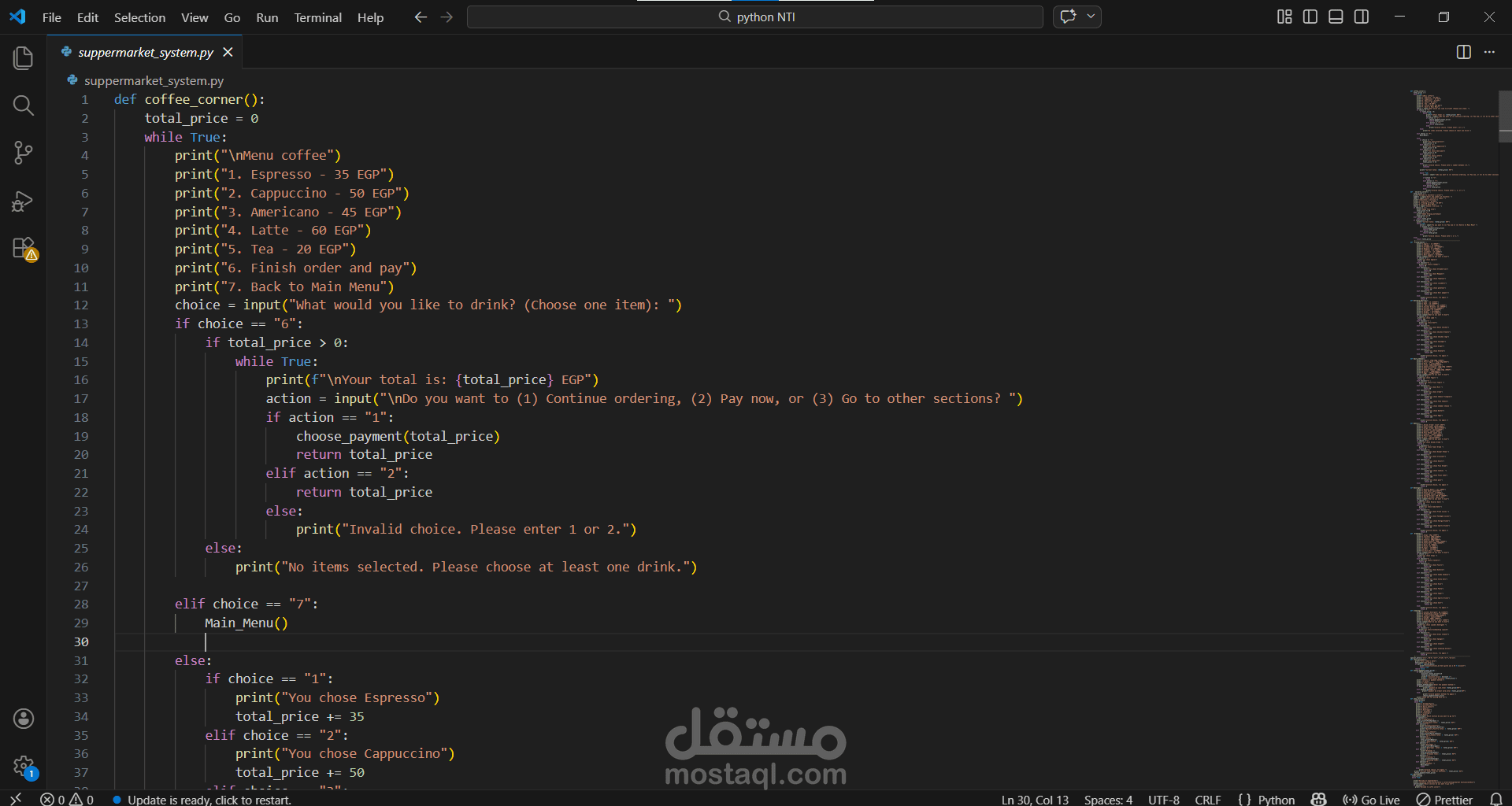Viewport: 1512px width, 806px height.
Task: Change file encoding UTF-8
Action: (1163, 799)
